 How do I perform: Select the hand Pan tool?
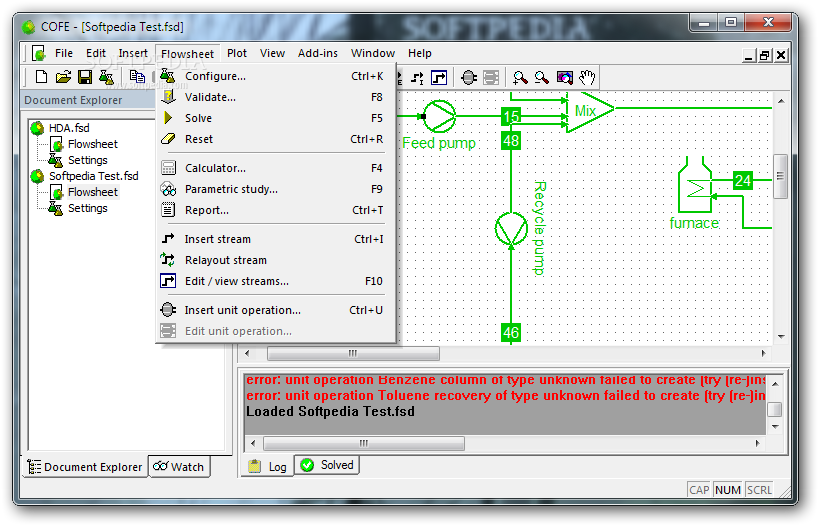tap(587, 78)
